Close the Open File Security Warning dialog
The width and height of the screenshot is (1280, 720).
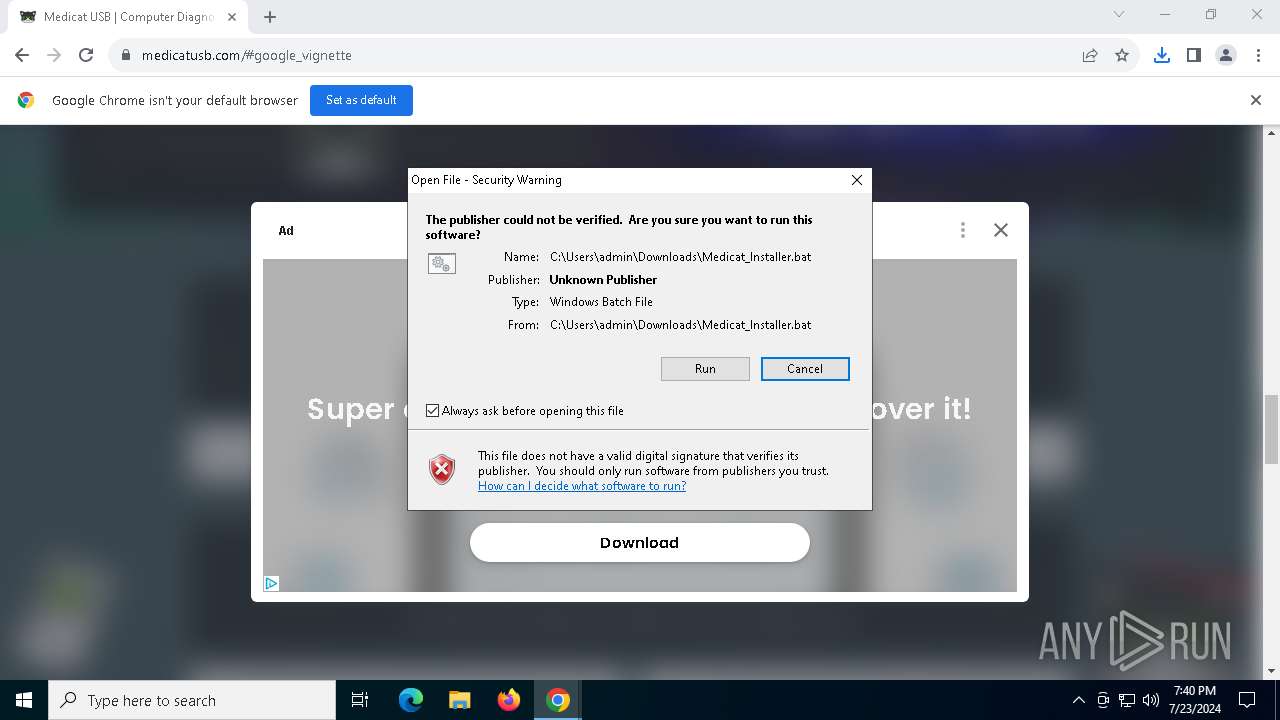tap(857, 180)
